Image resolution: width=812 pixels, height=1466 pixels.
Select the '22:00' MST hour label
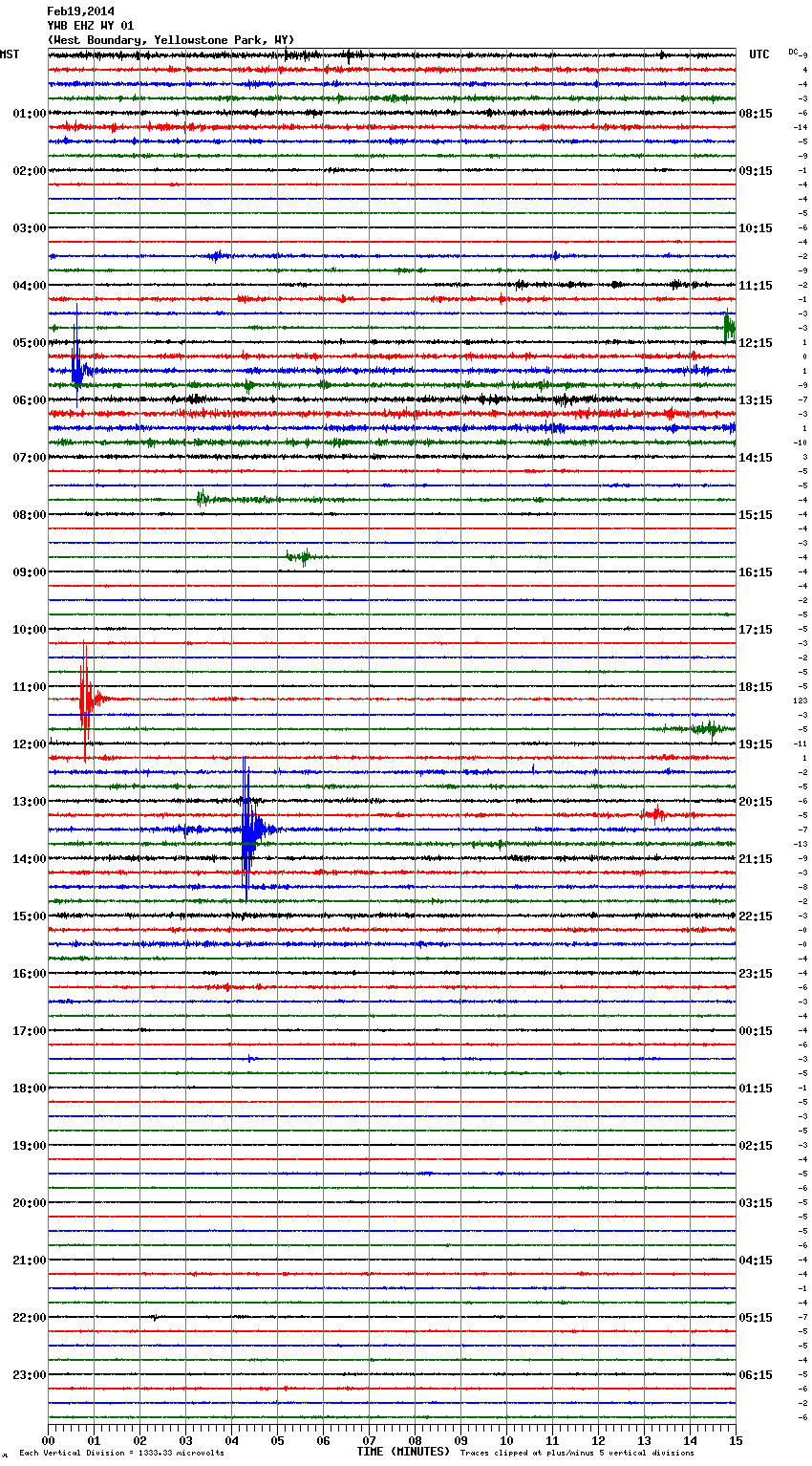click(30, 1318)
